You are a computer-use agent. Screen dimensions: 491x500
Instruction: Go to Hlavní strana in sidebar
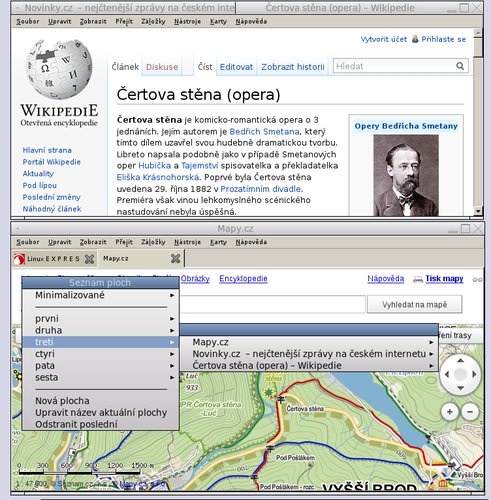click(47, 150)
